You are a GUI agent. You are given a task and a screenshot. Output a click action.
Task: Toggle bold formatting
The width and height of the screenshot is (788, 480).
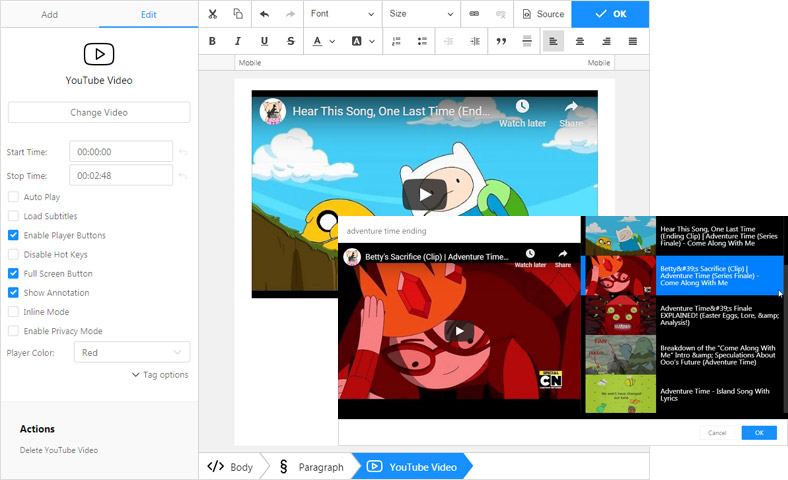(212, 41)
